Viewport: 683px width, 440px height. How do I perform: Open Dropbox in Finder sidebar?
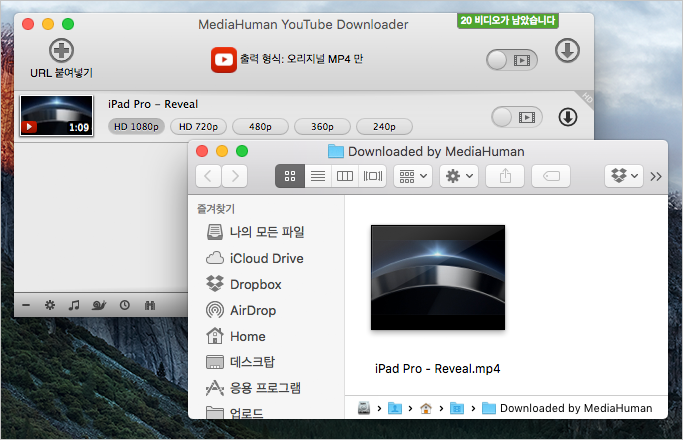point(266,284)
